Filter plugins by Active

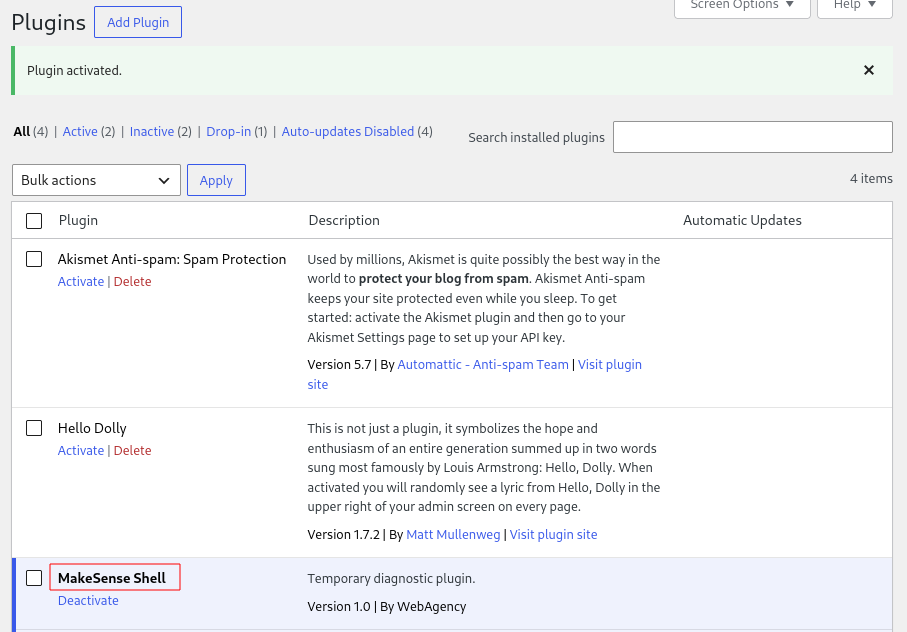(80, 131)
